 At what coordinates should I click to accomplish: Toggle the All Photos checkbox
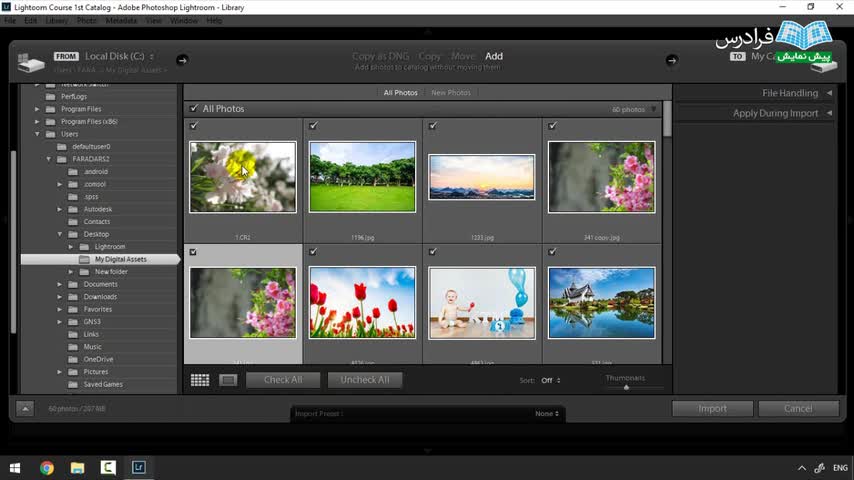pos(194,108)
